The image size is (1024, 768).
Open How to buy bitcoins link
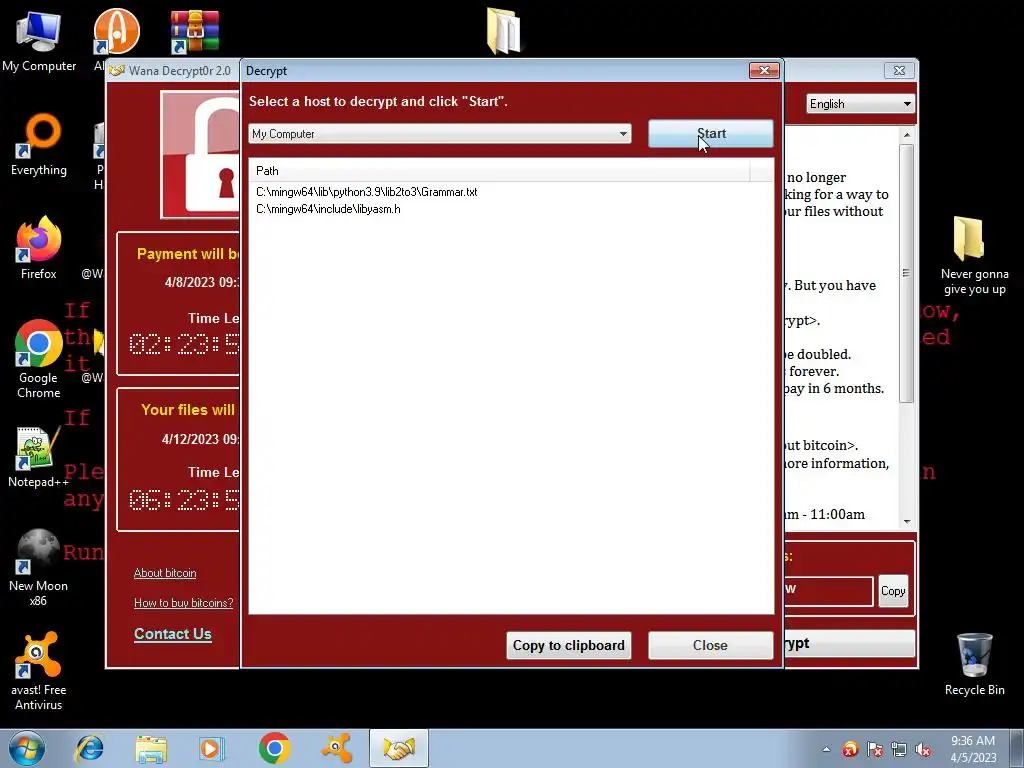184,603
